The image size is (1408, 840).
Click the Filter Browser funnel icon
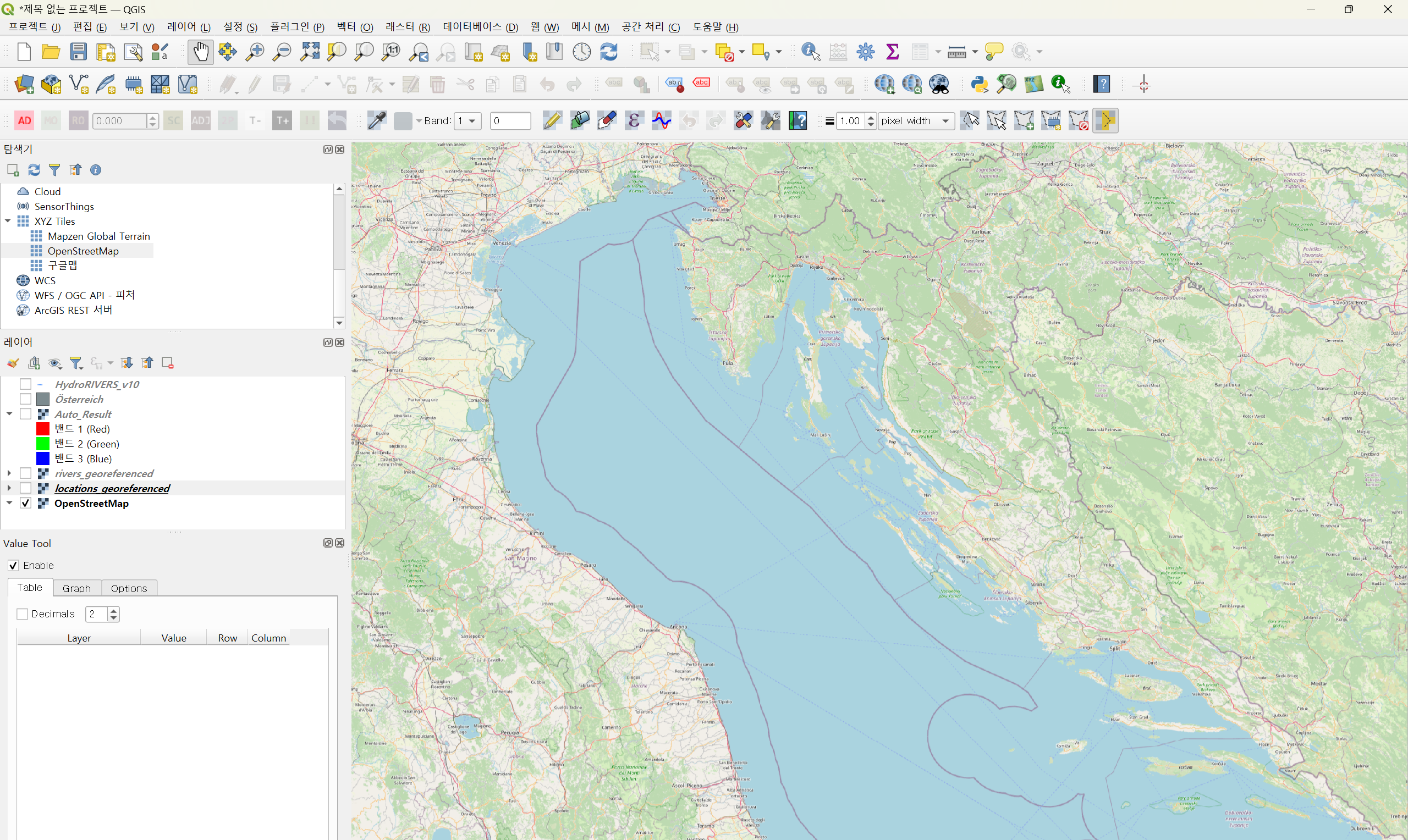pos(54,170)
